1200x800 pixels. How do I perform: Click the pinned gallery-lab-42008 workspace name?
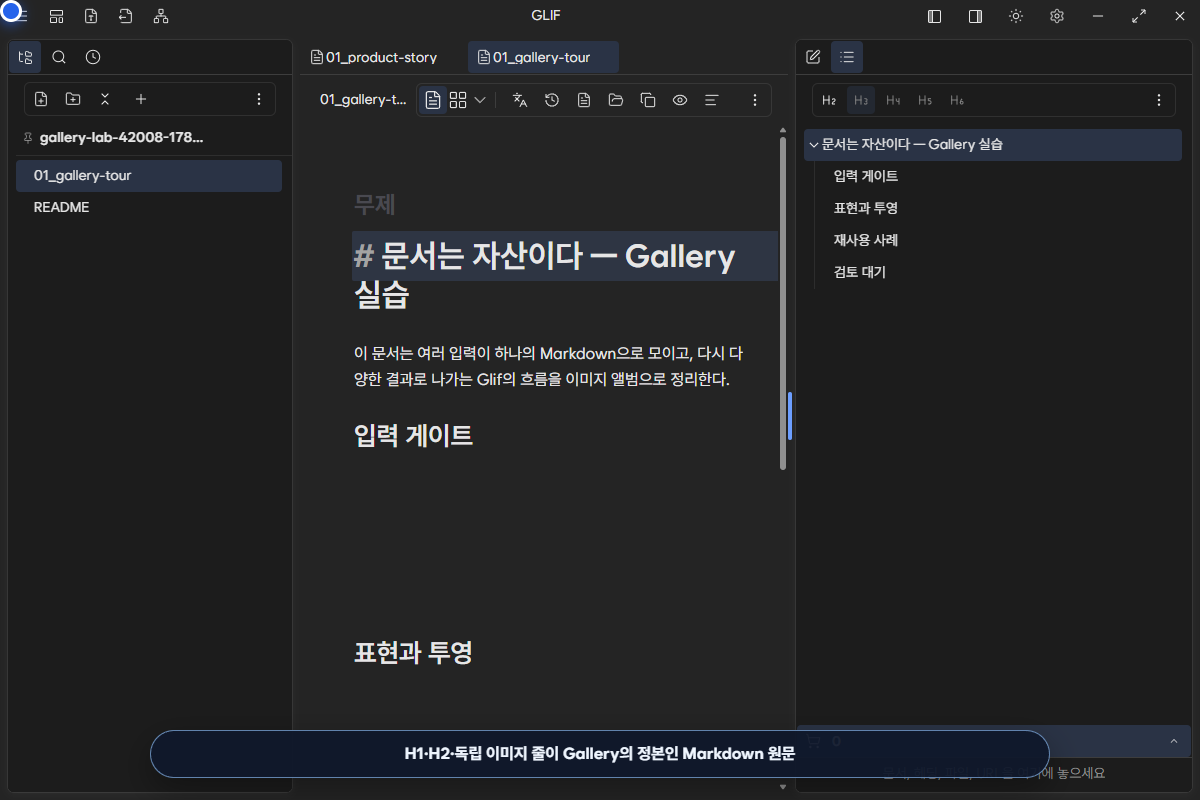point(121,137)
